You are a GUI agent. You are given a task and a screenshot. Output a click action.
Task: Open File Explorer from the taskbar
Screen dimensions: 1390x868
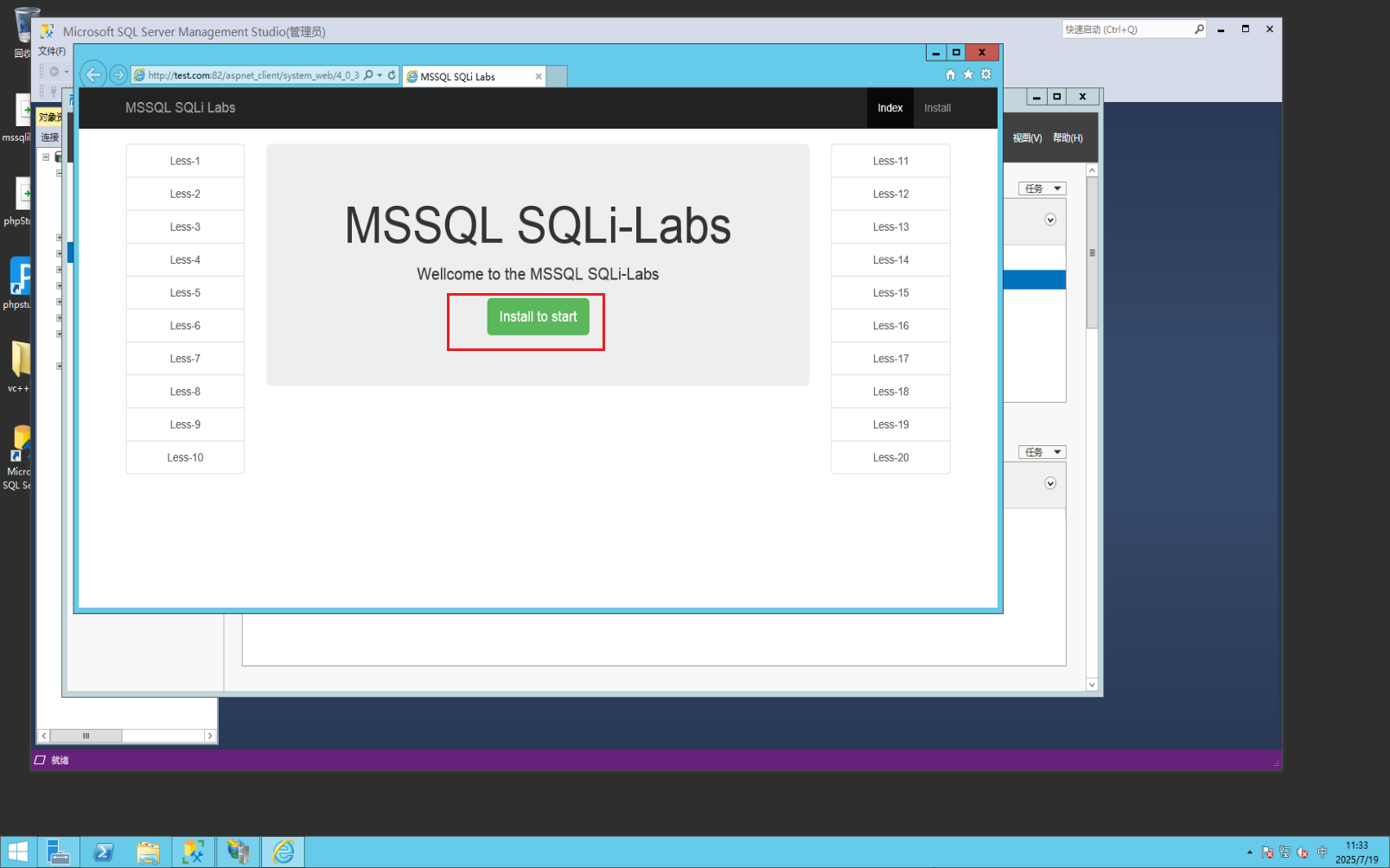coord(149,852)
